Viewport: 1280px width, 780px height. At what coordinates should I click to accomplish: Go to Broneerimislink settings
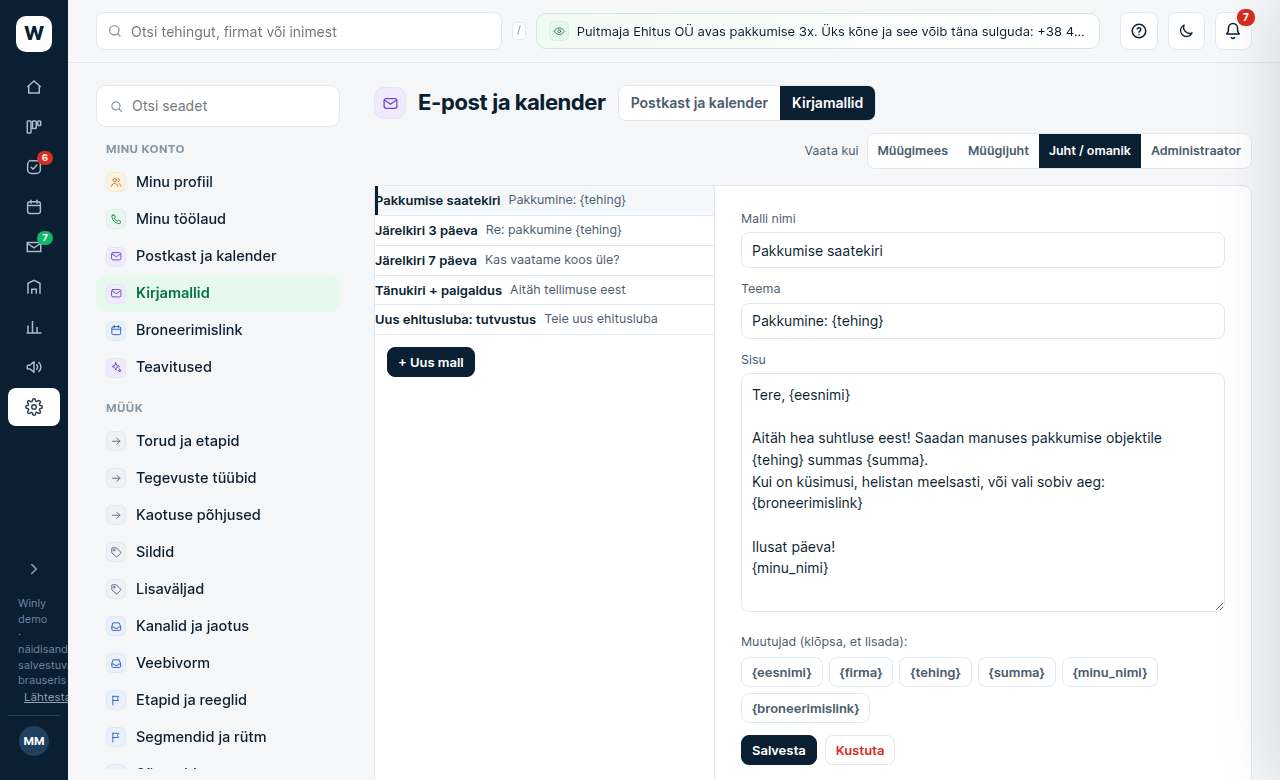point(218,330)
